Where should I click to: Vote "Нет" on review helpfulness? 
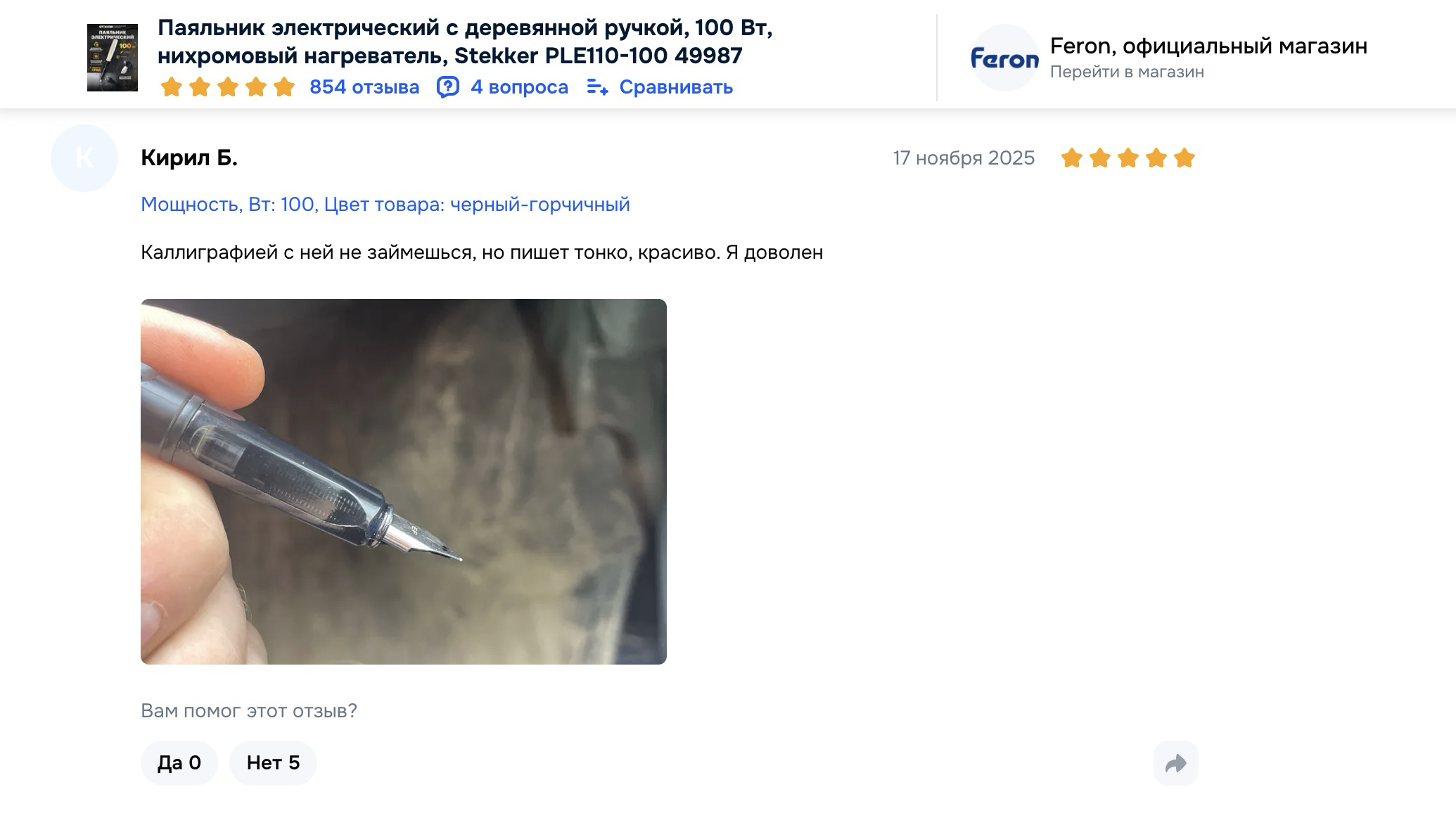point(273,763)
